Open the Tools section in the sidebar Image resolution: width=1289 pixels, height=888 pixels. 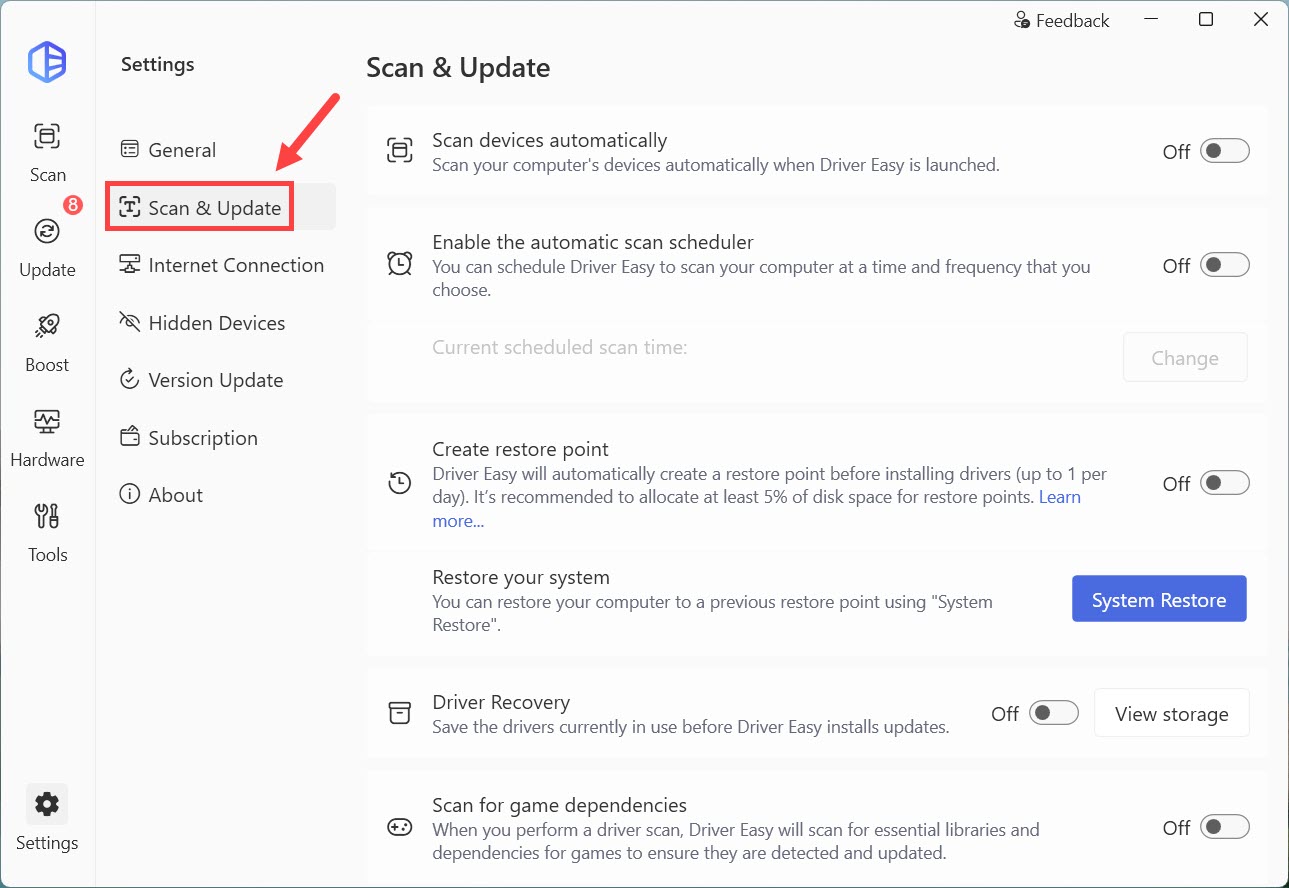(47, 533)
